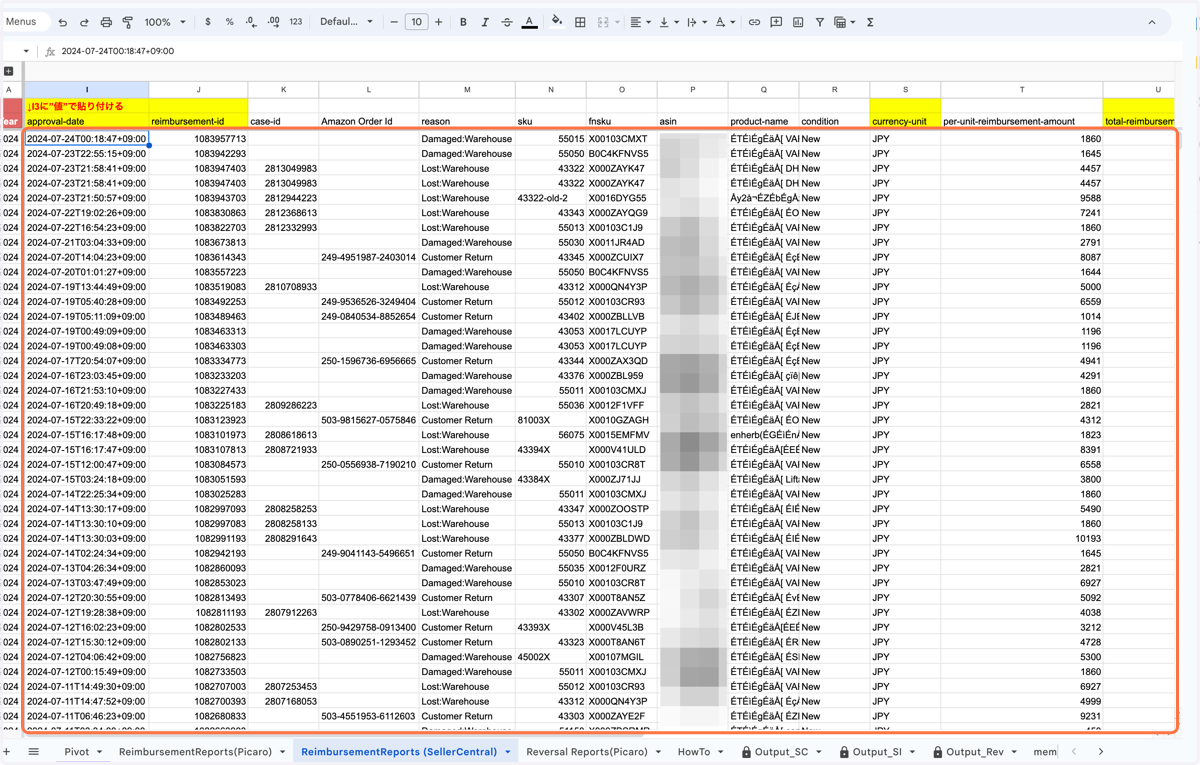Select column T header
This screenshot has width=1200, height=765.
1022,90
